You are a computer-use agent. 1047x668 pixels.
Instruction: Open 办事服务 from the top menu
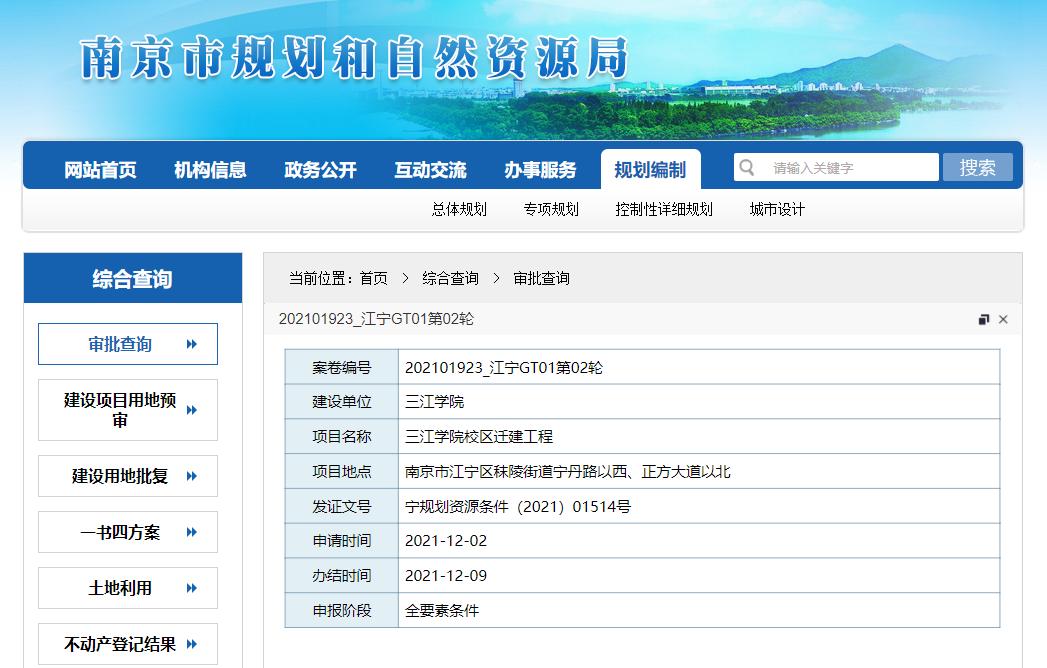(x=540, y=170)
